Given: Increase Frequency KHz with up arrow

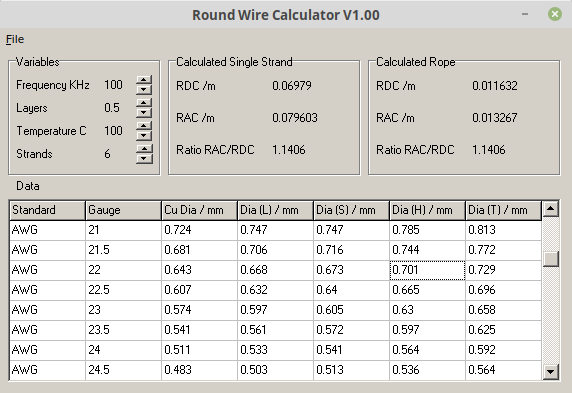Looking at the screenshot, I should 144,80.
